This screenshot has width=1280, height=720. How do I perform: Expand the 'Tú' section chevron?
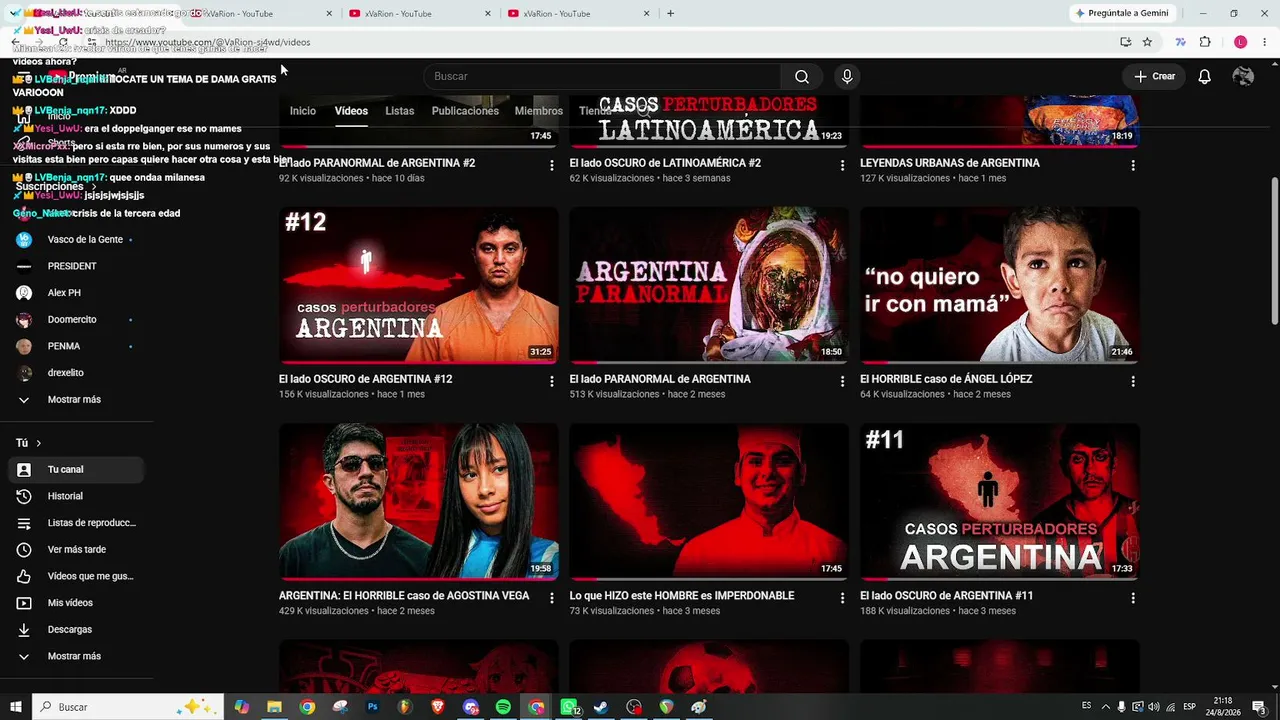pyautogui.click(x=39, y=443)
